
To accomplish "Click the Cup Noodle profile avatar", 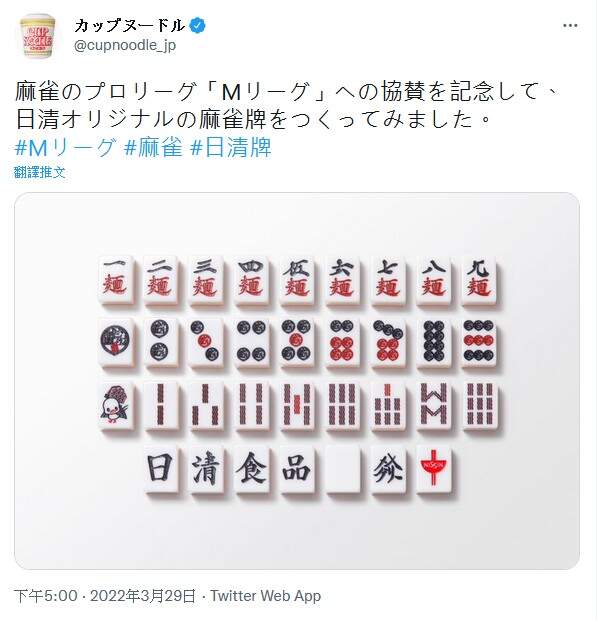I will pos(37,36).
